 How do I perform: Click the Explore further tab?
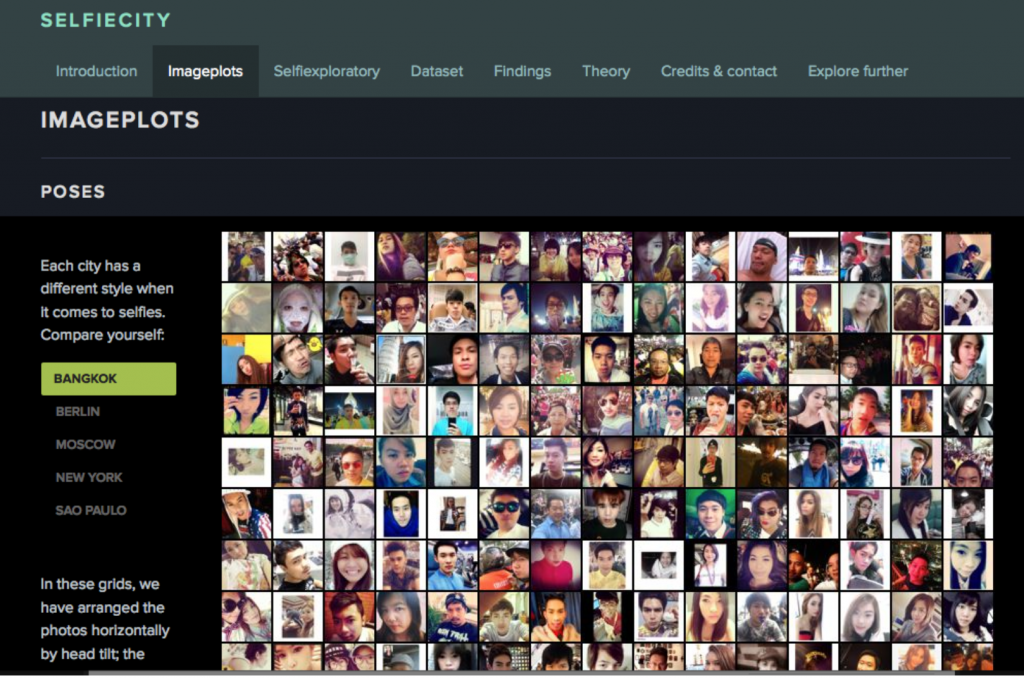pyautogui.click(x=857, y=71)
